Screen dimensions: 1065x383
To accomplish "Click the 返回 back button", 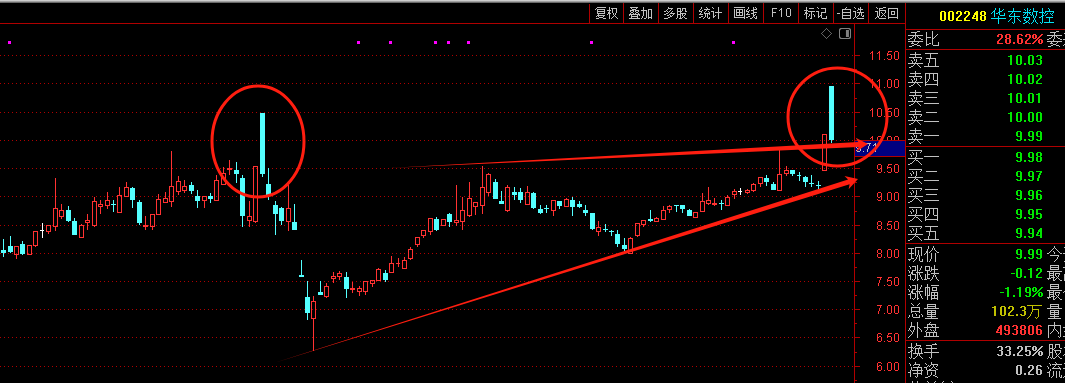I will [886, 13].
